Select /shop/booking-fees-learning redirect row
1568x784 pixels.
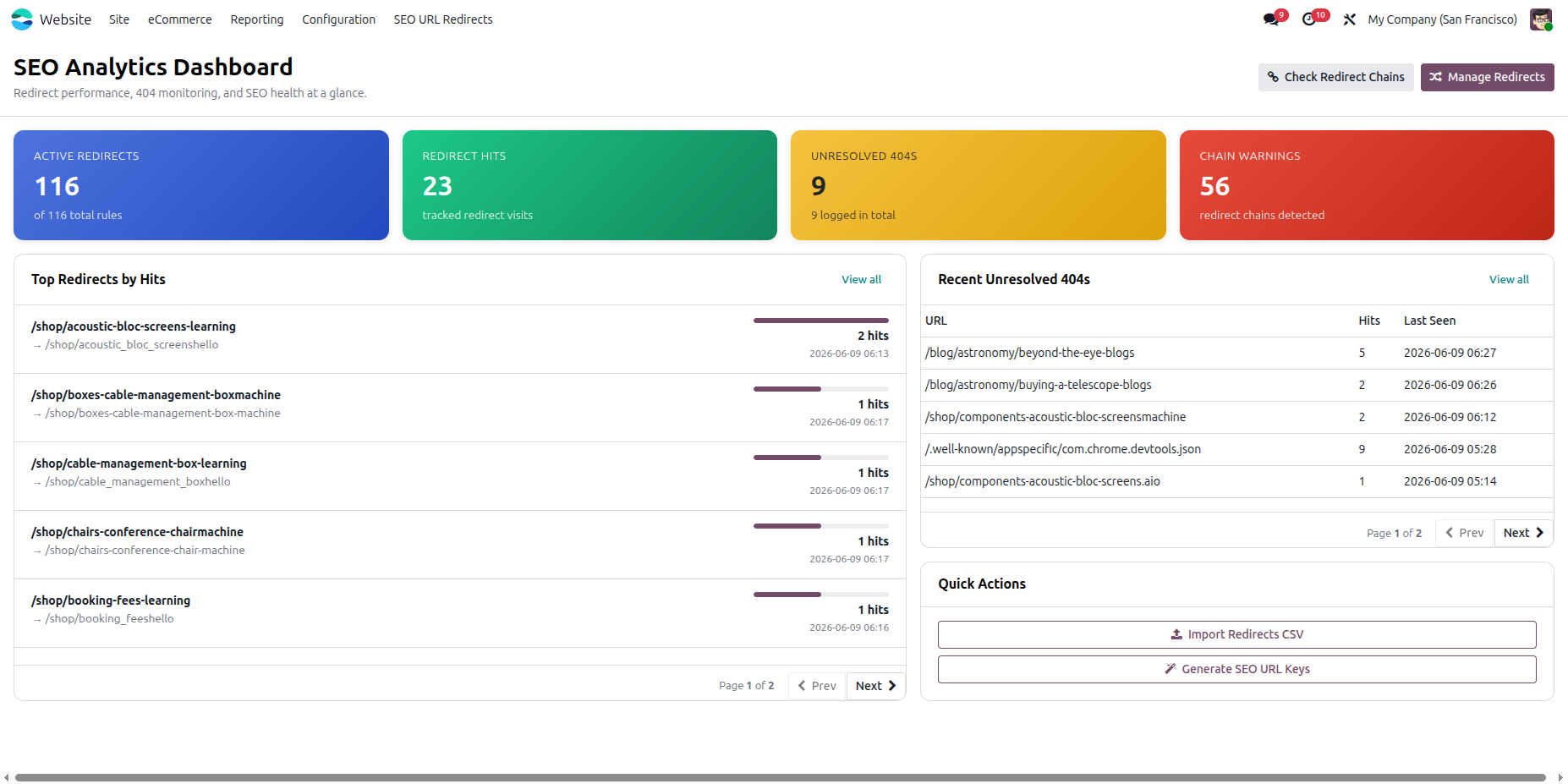point(460,613)
